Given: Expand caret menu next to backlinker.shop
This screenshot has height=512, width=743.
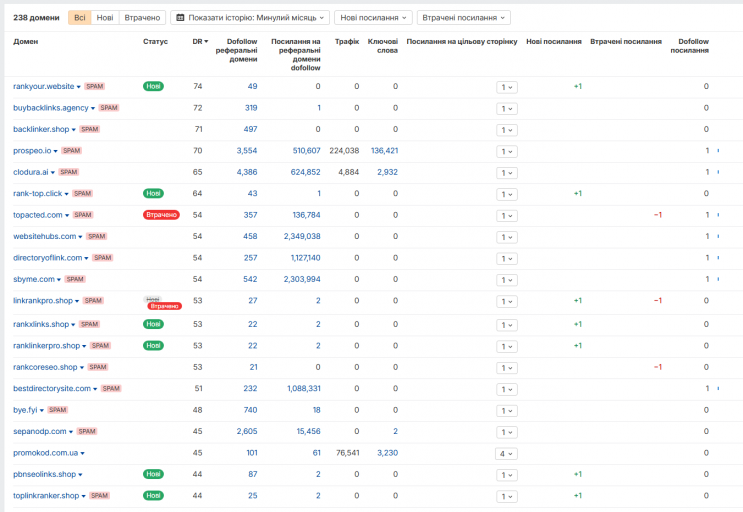Looking at the screenshot, I should pyautogui.click(x=73, y=130).
